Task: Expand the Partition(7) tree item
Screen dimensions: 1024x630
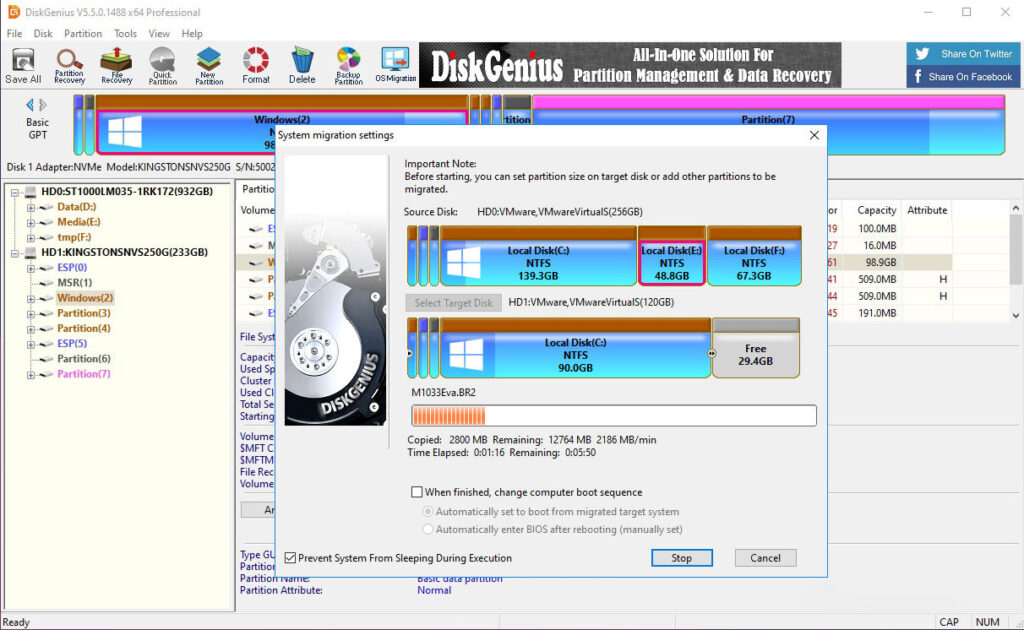Action: pos(31,373)
